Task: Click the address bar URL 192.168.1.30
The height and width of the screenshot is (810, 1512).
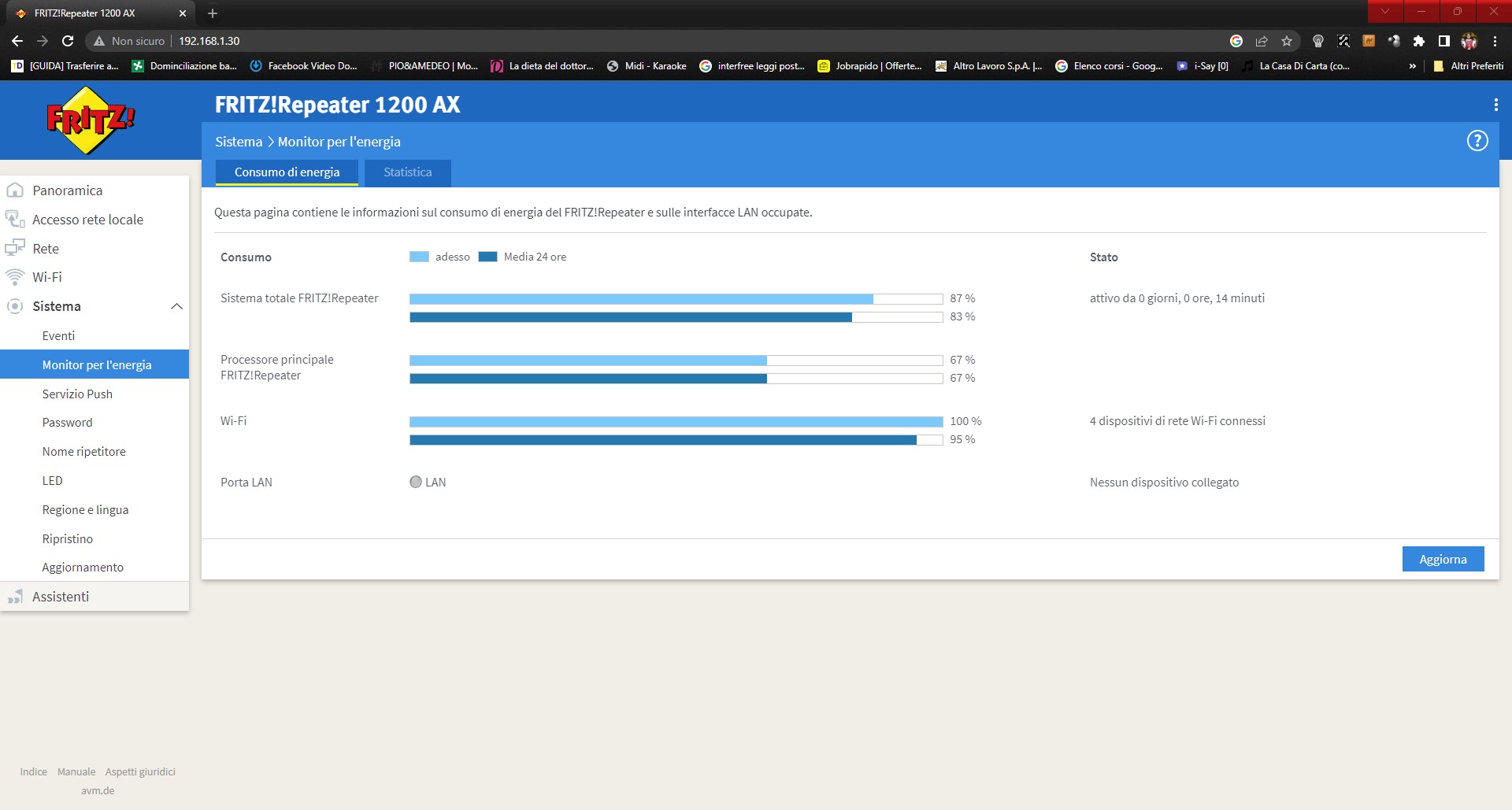Action: [209, 41]
